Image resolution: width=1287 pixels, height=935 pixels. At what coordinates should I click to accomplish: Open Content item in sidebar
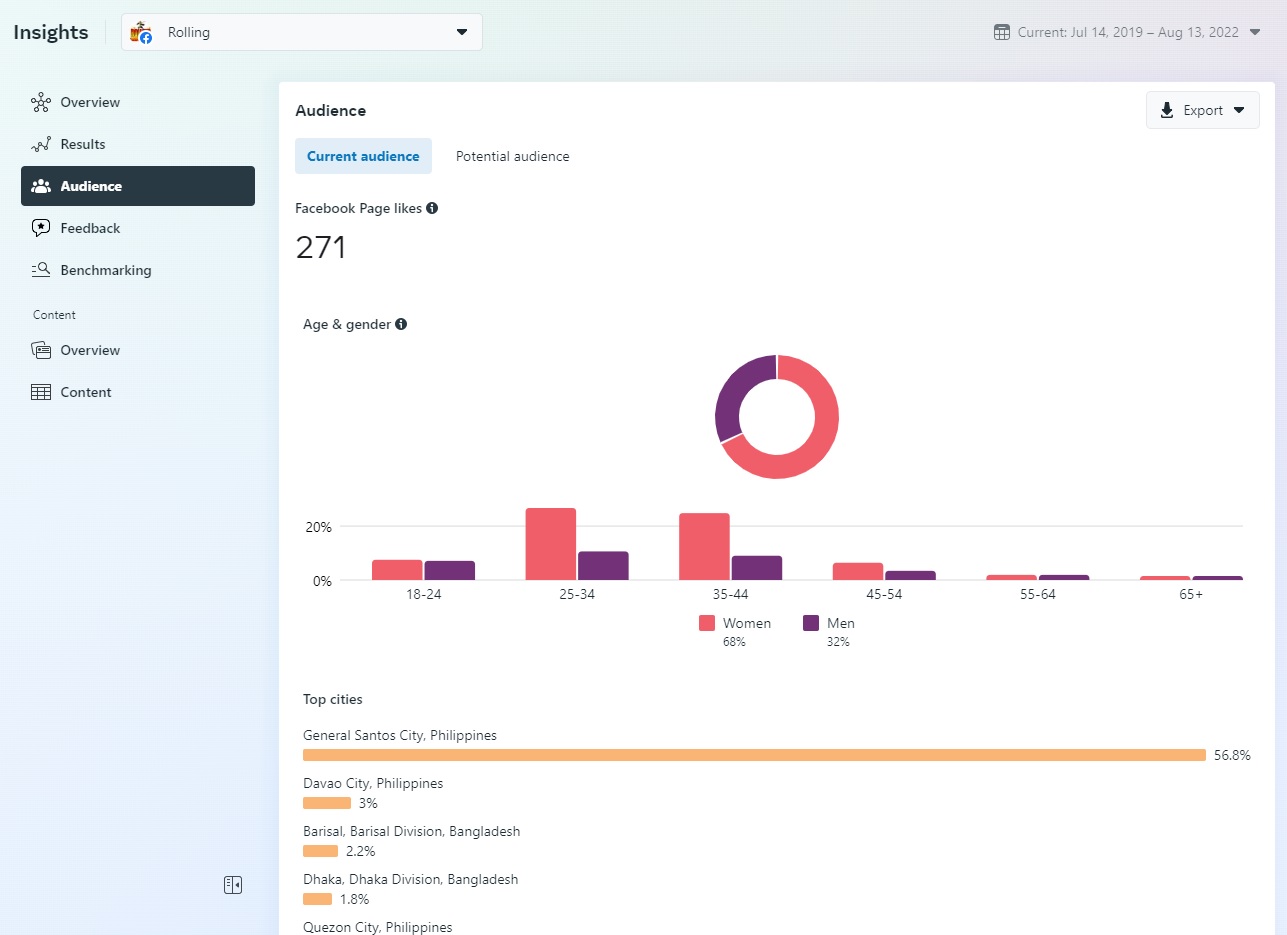click(138, 392)
